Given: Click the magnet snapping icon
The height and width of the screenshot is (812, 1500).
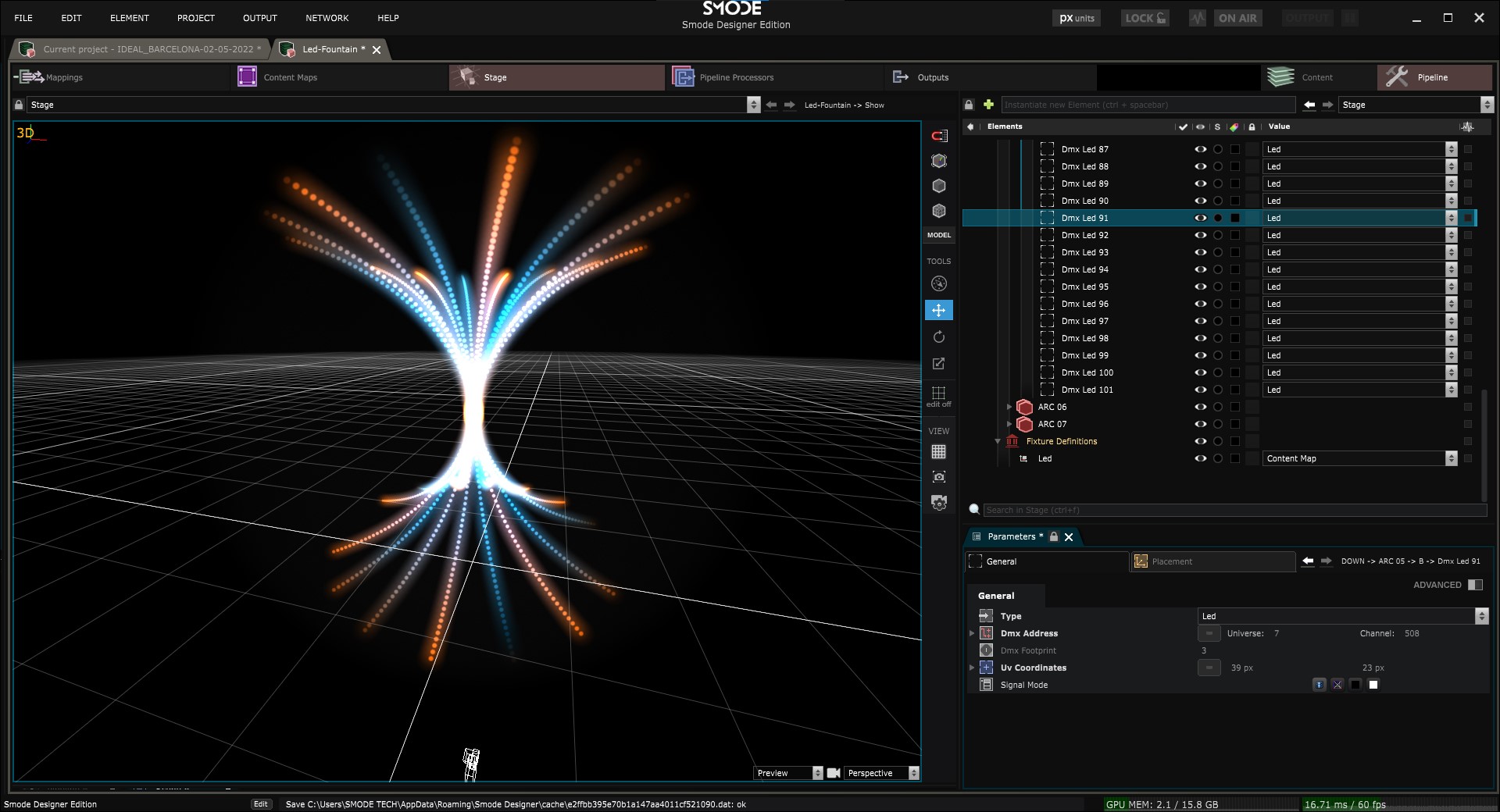Looking at the screenshot, I should pyautogui.click(x=939, y=136).
